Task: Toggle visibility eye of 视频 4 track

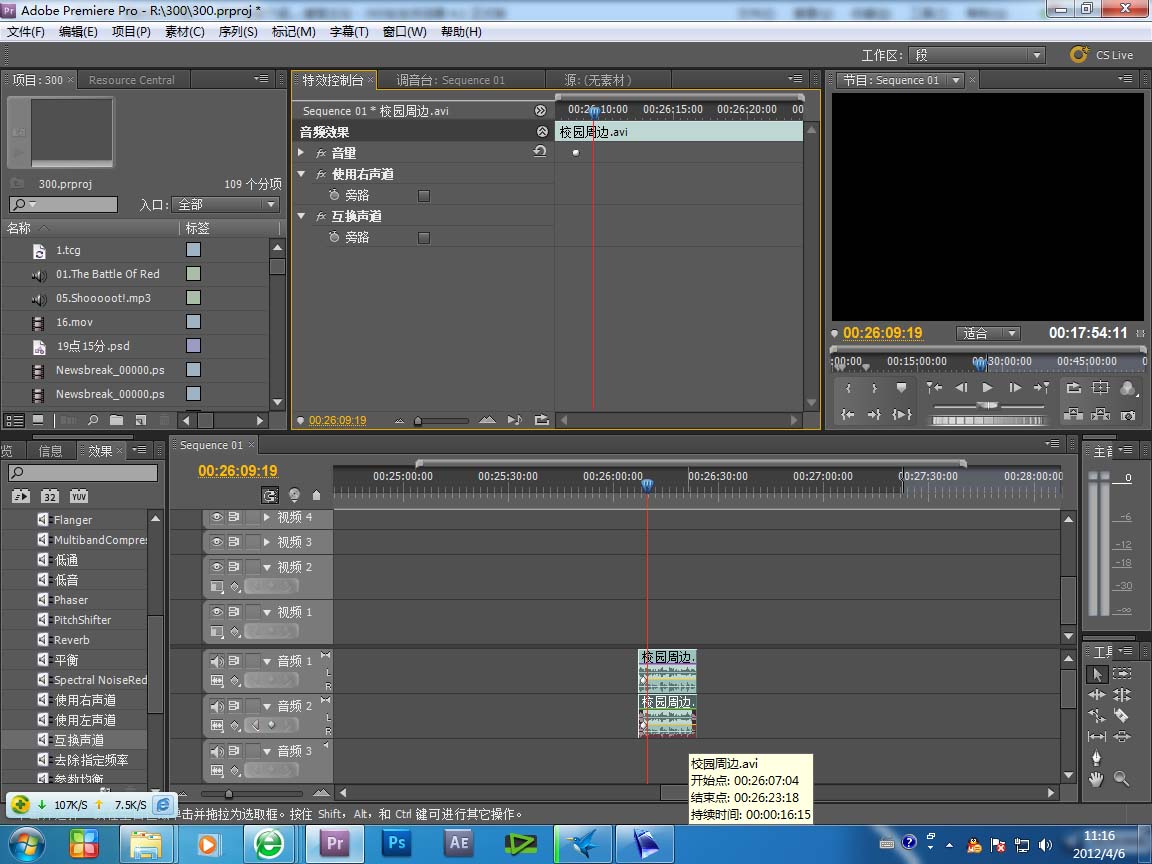Action: point(217,517)
